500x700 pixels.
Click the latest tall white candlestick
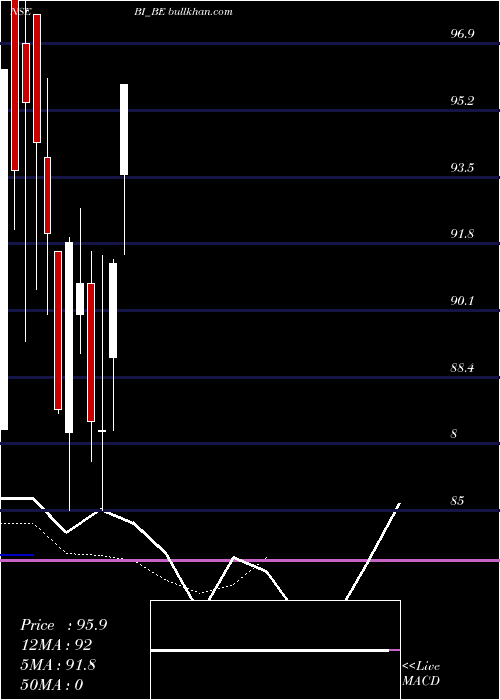(x=124, y=129)
